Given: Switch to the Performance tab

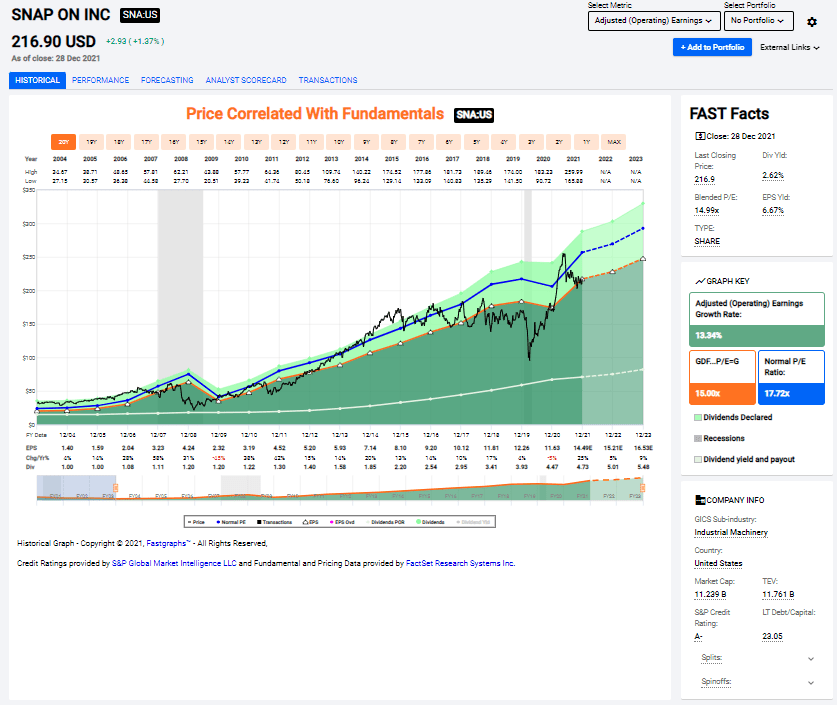Looking at the screenshot, I should (x=100, y=80).
